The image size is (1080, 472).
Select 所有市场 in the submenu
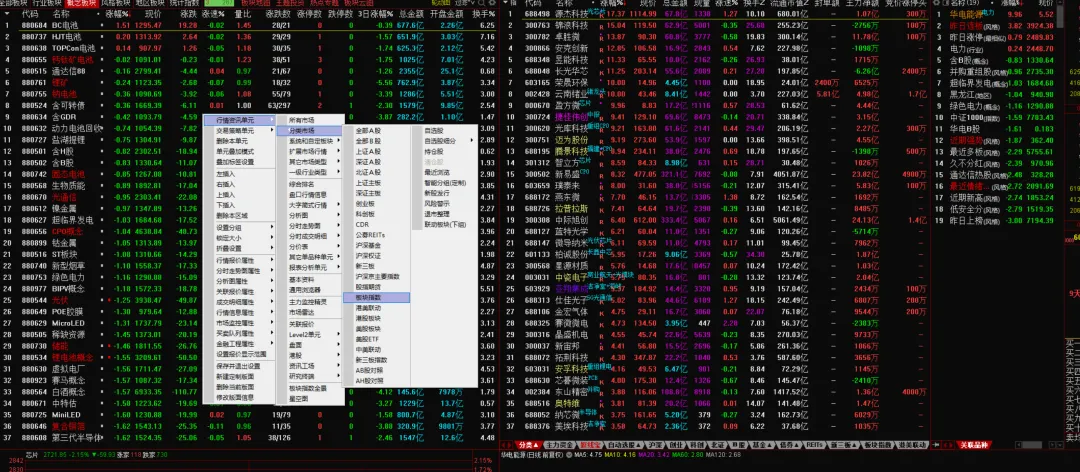(x=310, y=120)
